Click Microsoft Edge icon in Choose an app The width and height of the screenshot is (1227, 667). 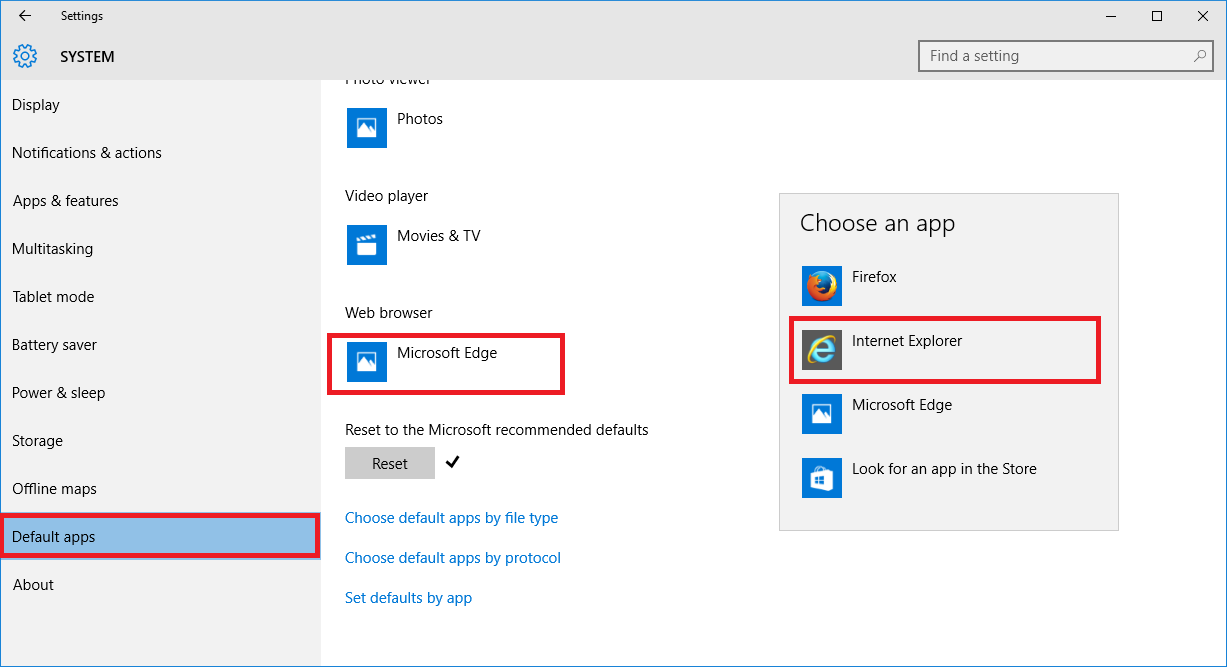click(821, 414)
